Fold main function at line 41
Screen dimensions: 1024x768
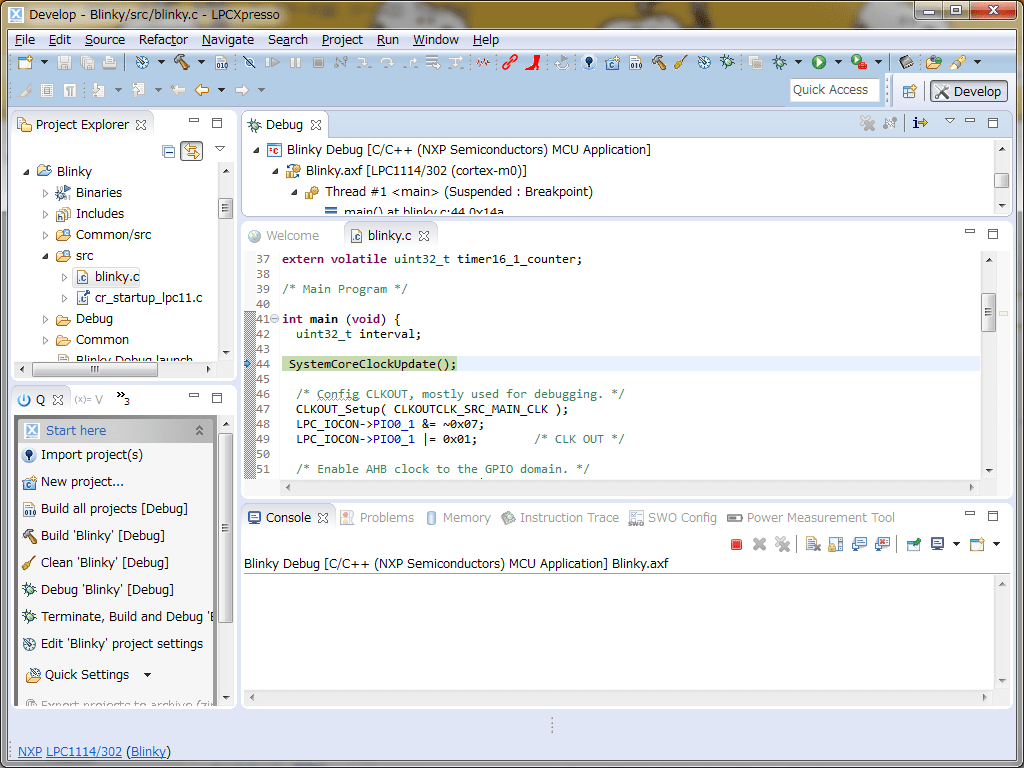click(274, 319)
